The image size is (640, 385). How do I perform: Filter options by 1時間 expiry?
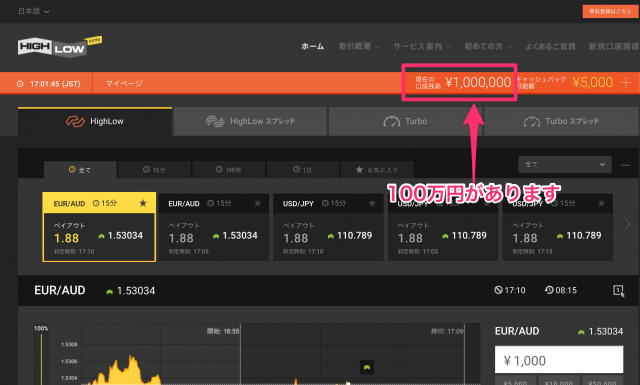[229, 169]
